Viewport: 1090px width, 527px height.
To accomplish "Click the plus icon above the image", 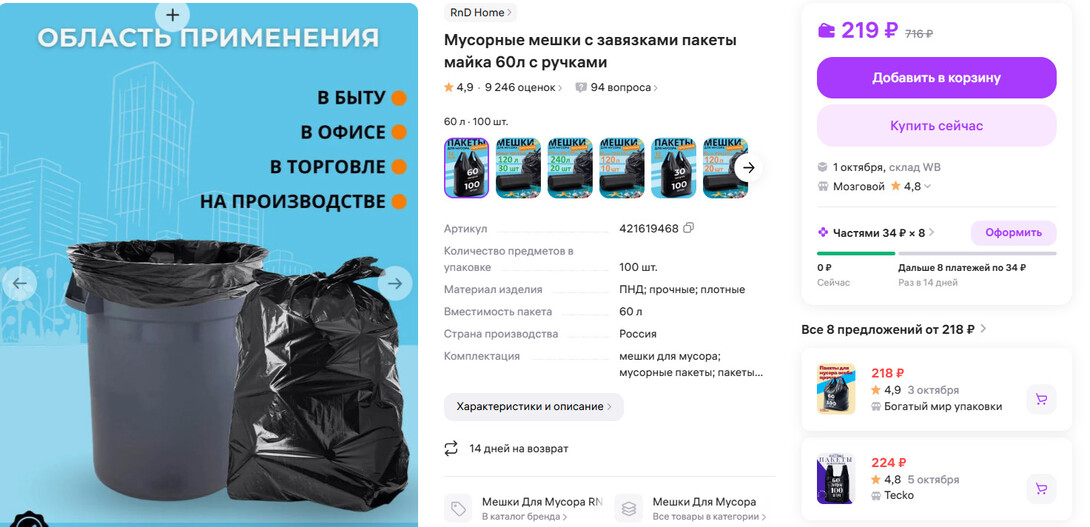I will [172, 15].
